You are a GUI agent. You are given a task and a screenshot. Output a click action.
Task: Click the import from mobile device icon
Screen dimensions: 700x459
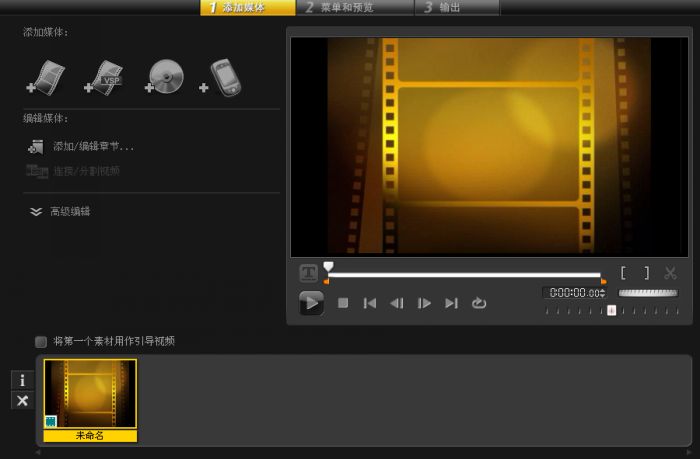click(221, 76)
